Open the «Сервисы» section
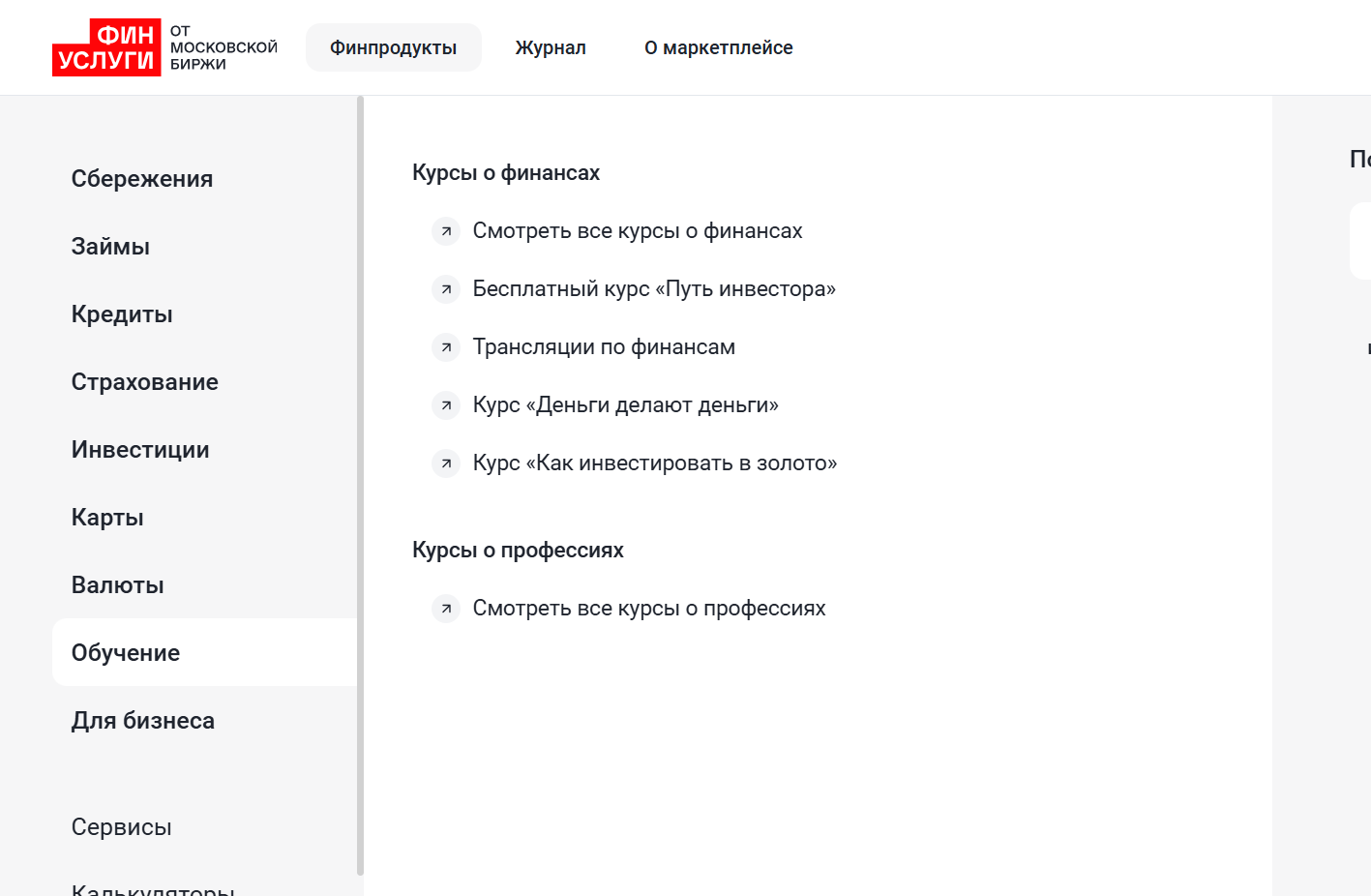The width and height of the screenshot is (1371, 896). pyautogui.click(x=121, y=826)
